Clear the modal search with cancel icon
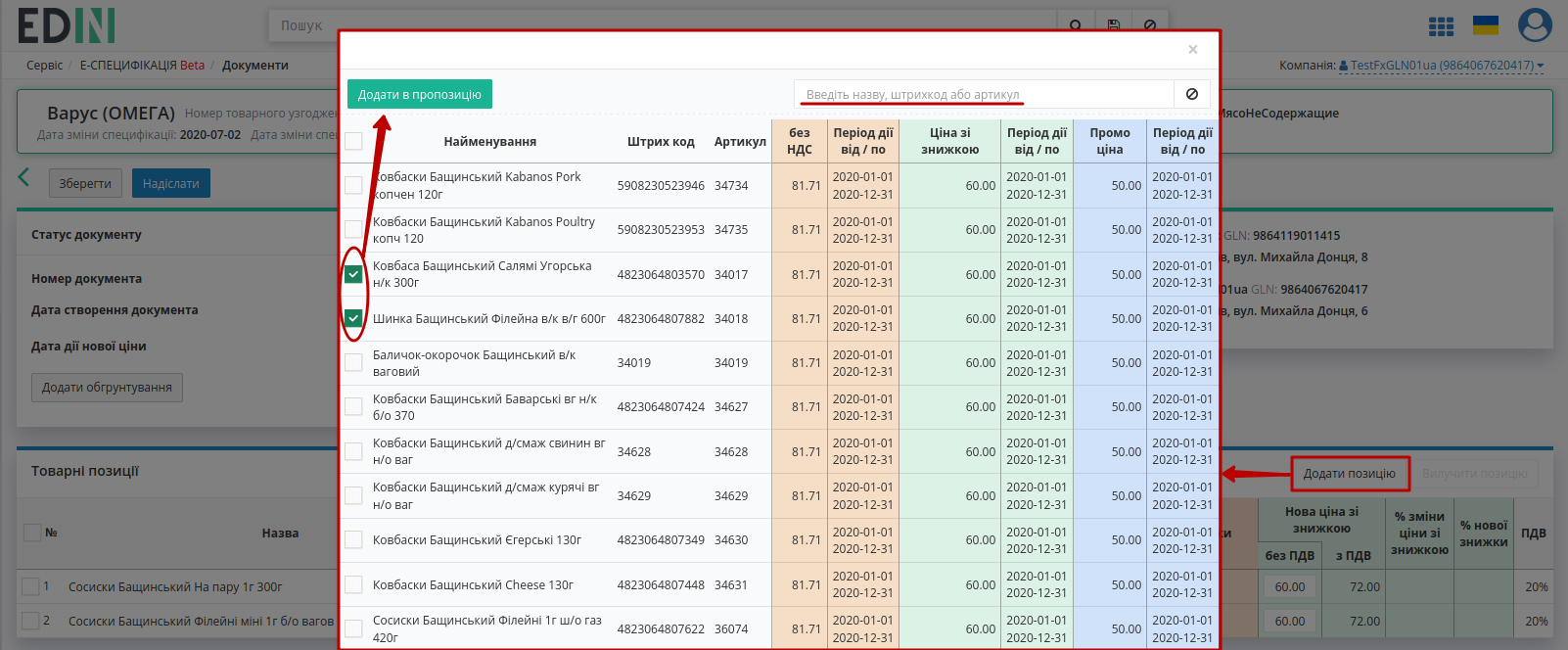The height and width of the screenshot is (650, 1568). [1192, 94]
